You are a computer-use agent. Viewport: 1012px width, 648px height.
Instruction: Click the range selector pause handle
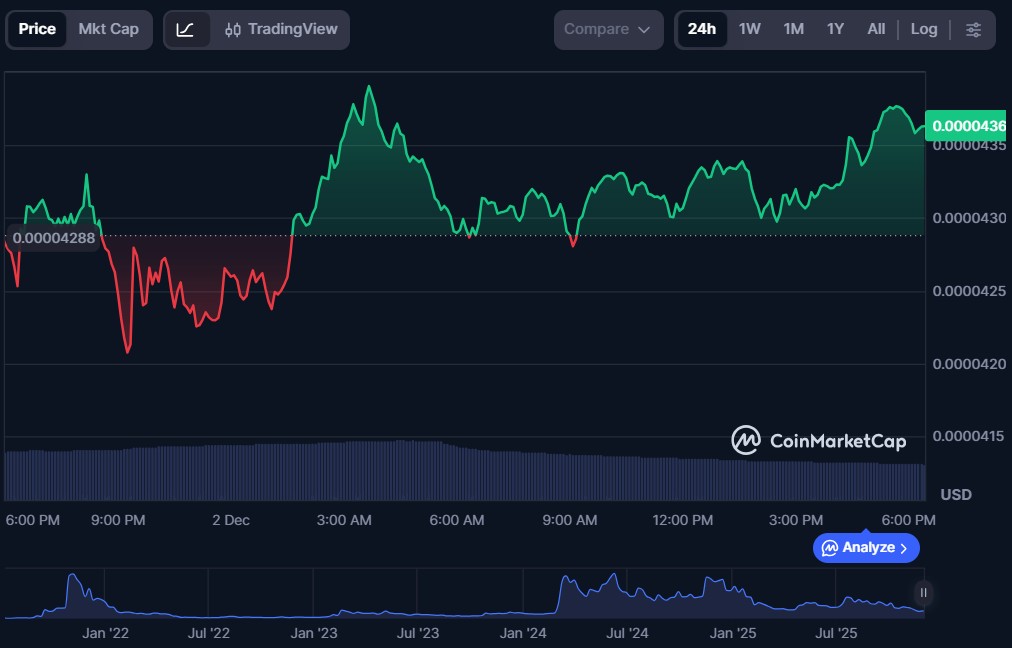(x=924, y=593)
